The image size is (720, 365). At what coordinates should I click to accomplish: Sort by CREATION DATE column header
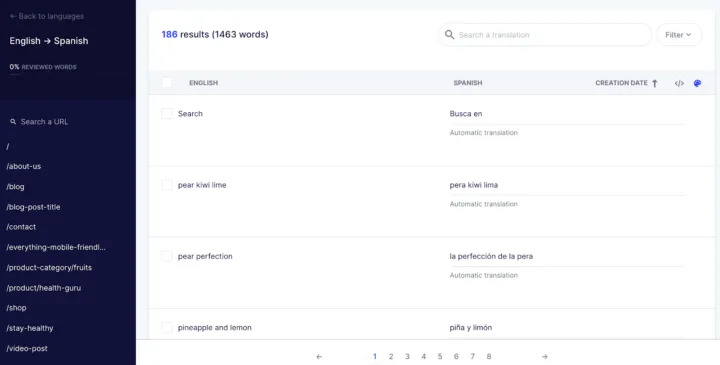point(621,83)
